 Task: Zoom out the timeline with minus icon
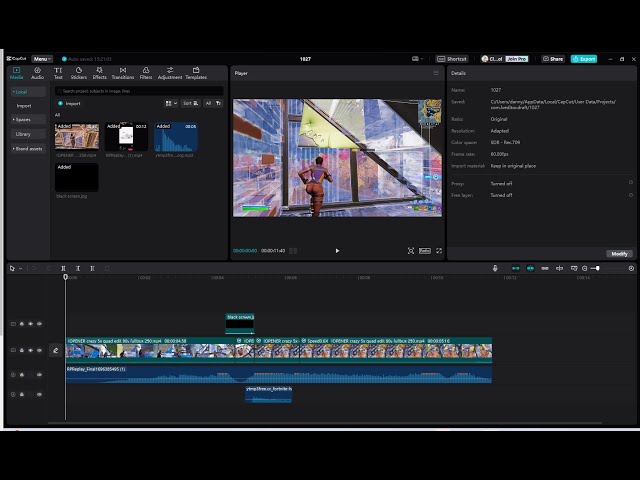tap(584, 268)
